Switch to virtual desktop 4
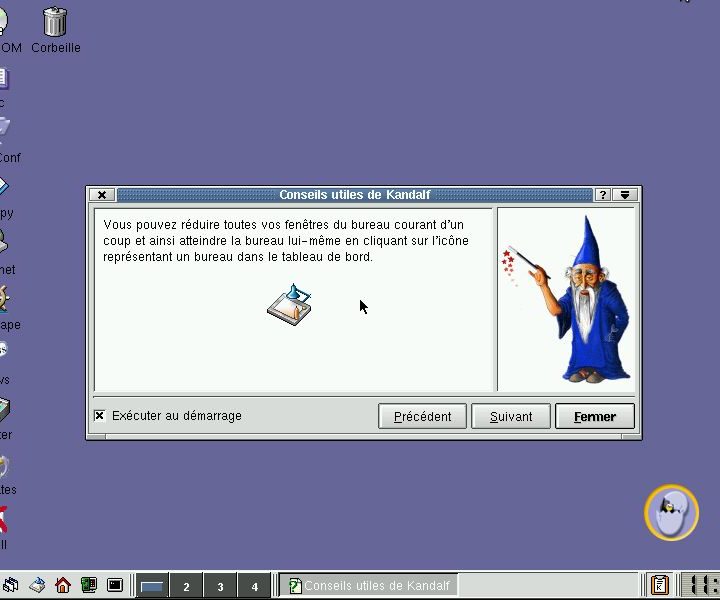The height and width of the screenshot is (600, 720). [254, 586]
